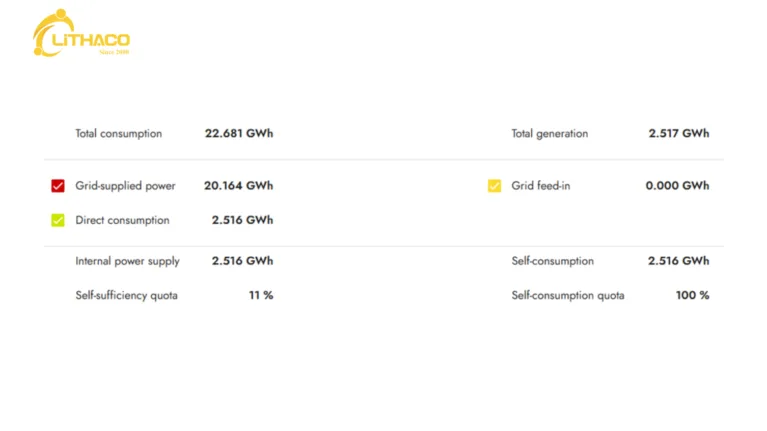This screenshot has height=431, width=767.
Task: Select the Total generation label
Action: point(550,134)
